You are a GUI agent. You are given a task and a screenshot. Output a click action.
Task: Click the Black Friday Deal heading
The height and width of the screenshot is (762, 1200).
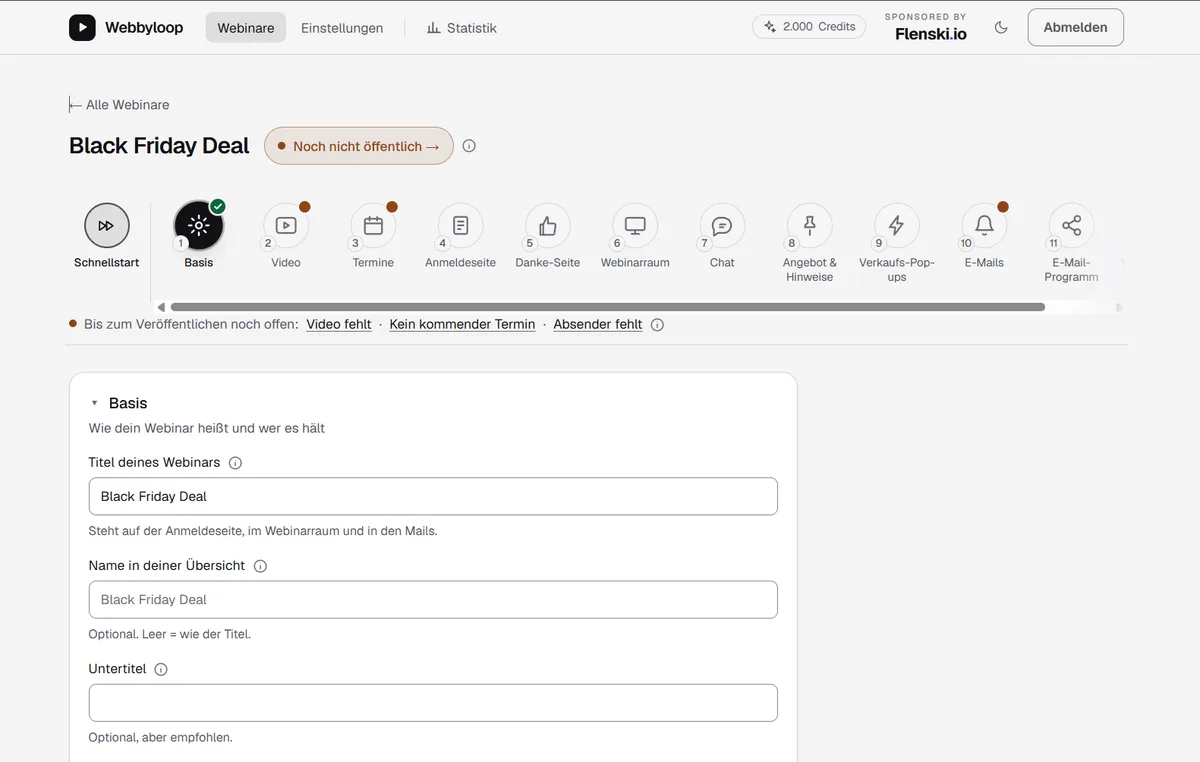coord(159,146)
